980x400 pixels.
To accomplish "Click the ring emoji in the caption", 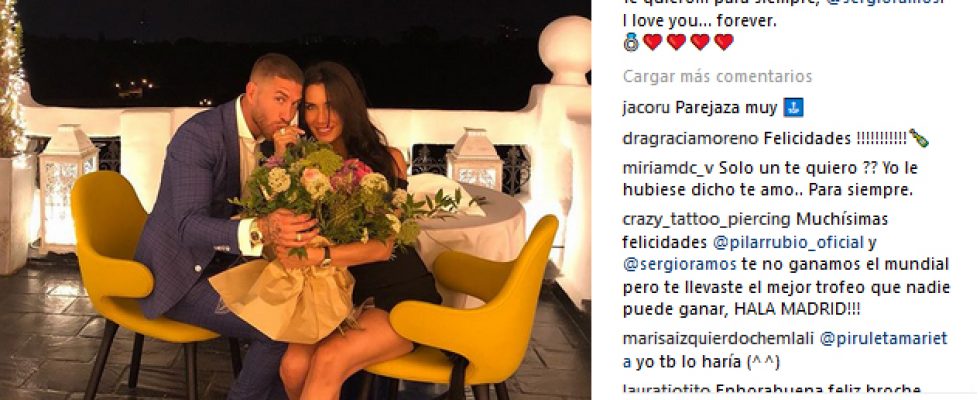I will (x=631, y=42).
